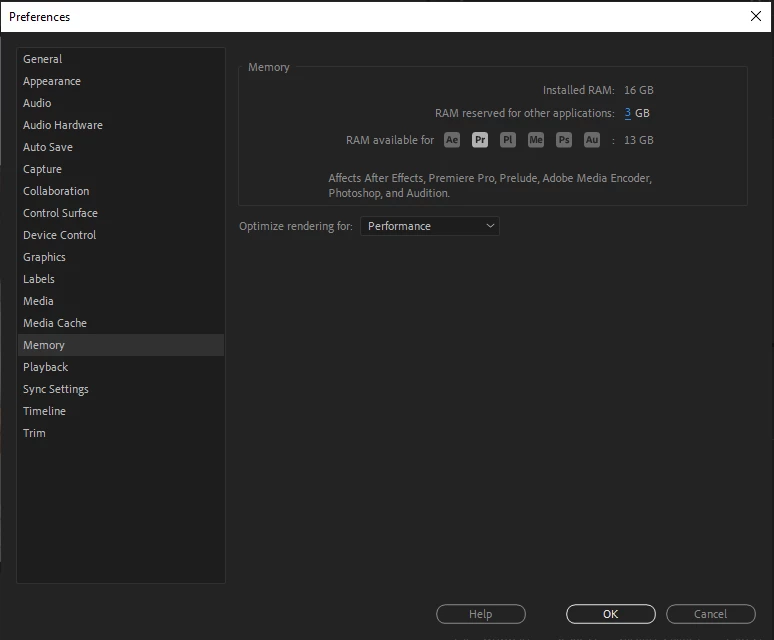Go to Sync Settings
Image resolution: width=774 pixels, height=640 pixels.
tap(121, 389)
